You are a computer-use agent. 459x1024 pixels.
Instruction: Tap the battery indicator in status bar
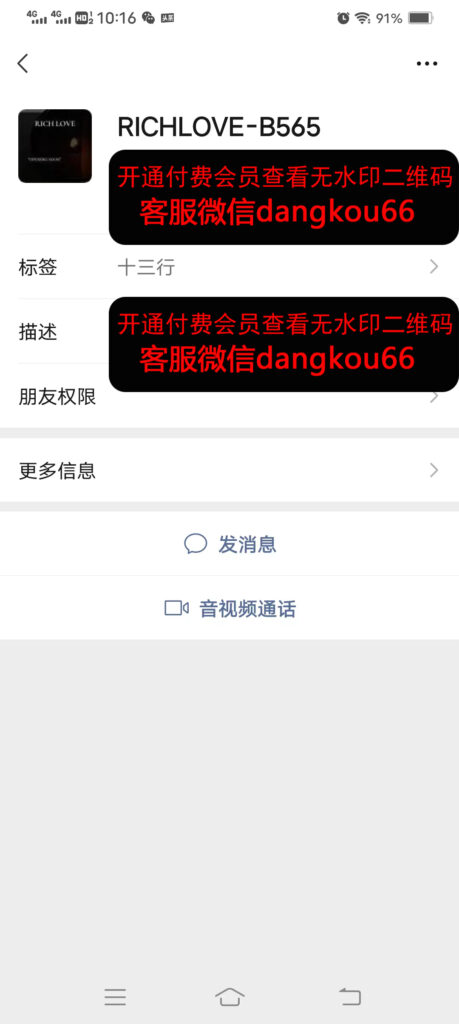[421, 18]
